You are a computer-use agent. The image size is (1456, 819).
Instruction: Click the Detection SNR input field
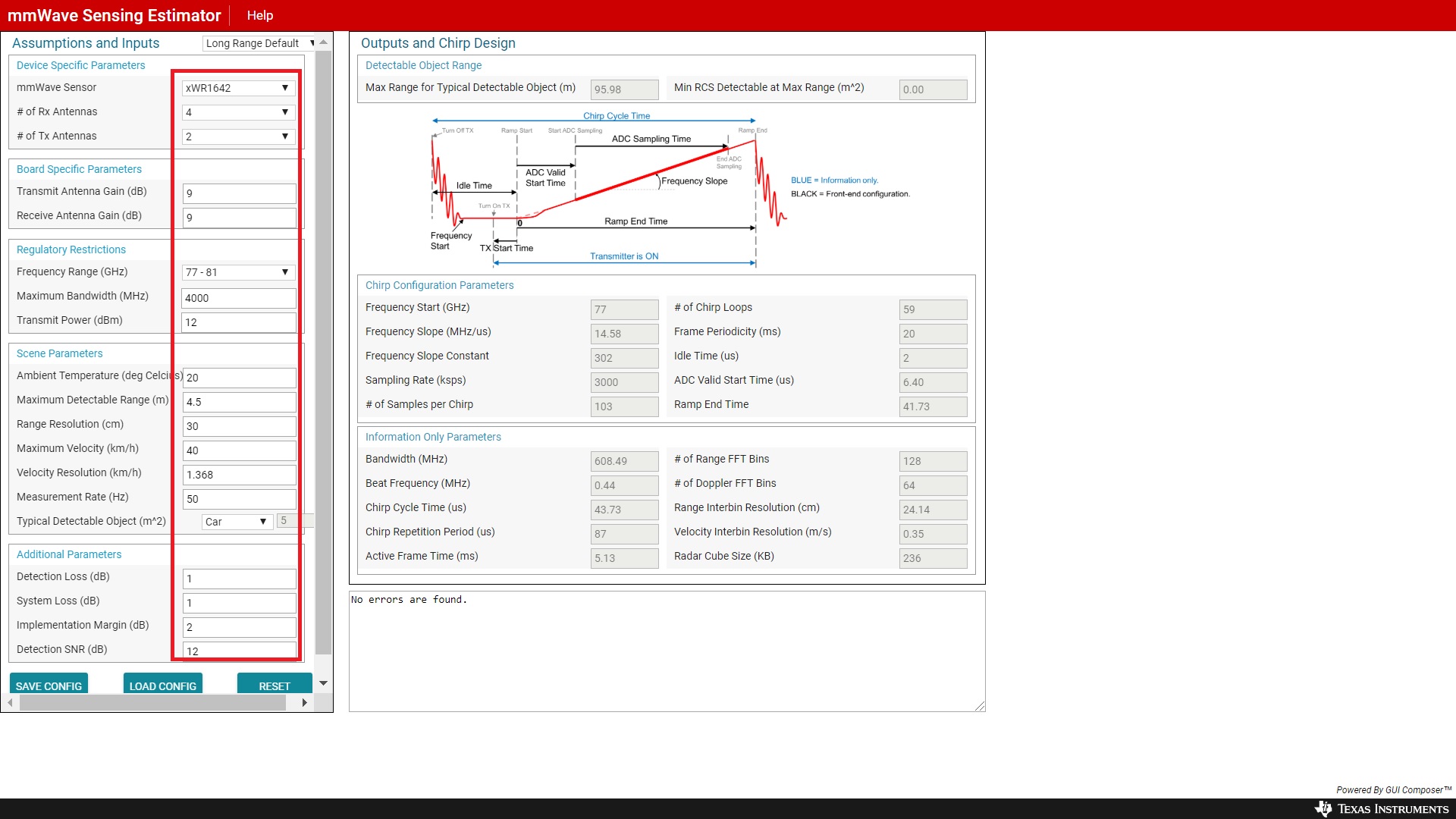pos(238,651)
